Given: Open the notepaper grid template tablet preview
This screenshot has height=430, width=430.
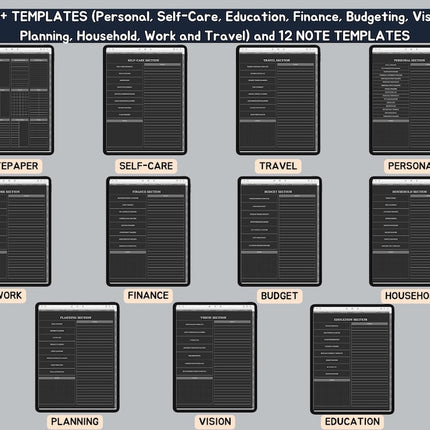Looking at the screenshot, I should coord(27,100).
